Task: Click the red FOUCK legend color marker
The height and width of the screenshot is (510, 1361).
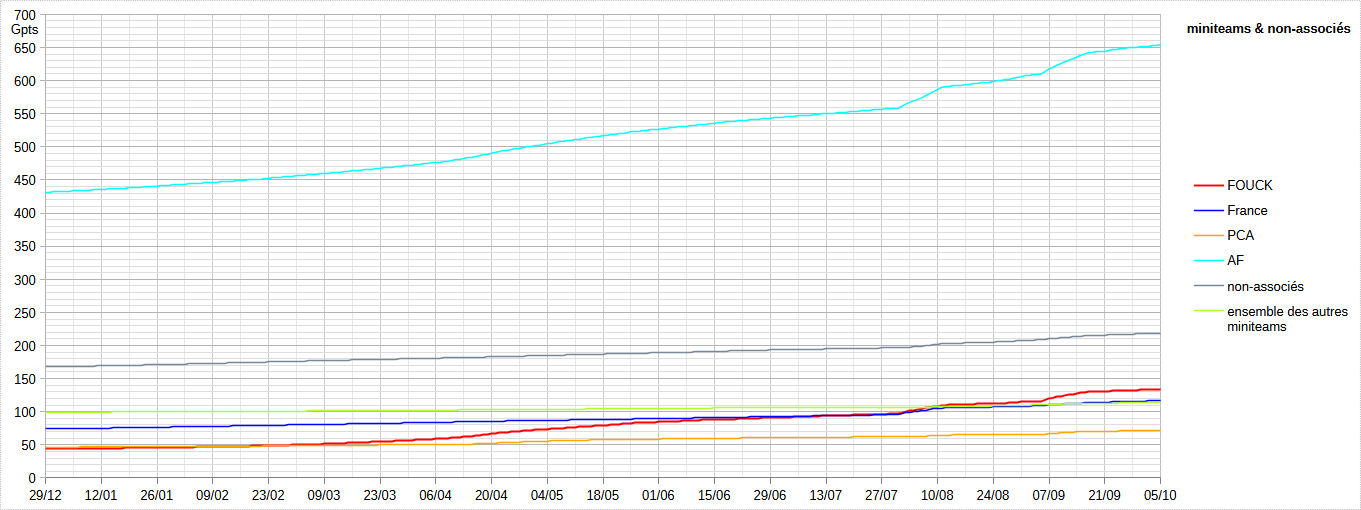Action: [x=1208, y=186]
